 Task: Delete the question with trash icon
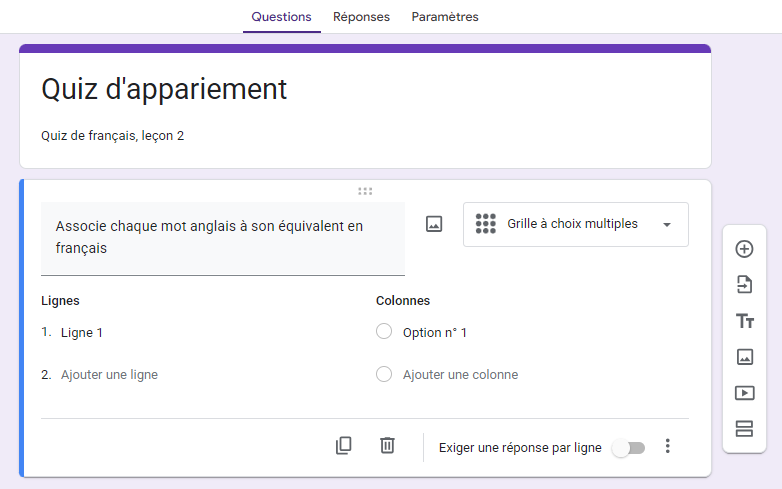387,446
